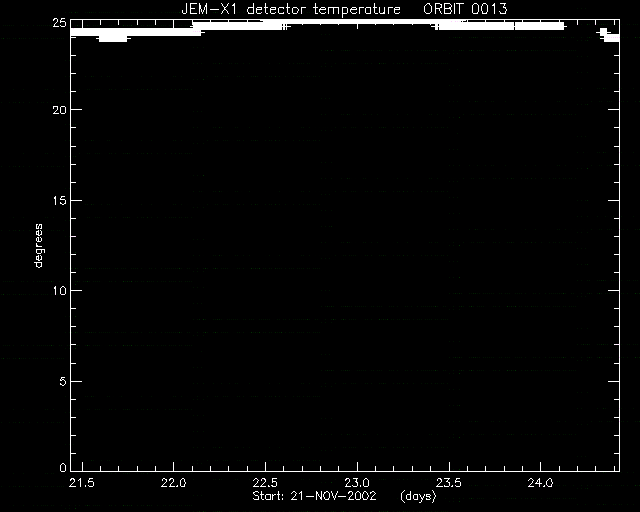Click the "degrees" y-axis label
Image resolution: width=640 pixels, height=512 pixels.
[x=38, y=246]
